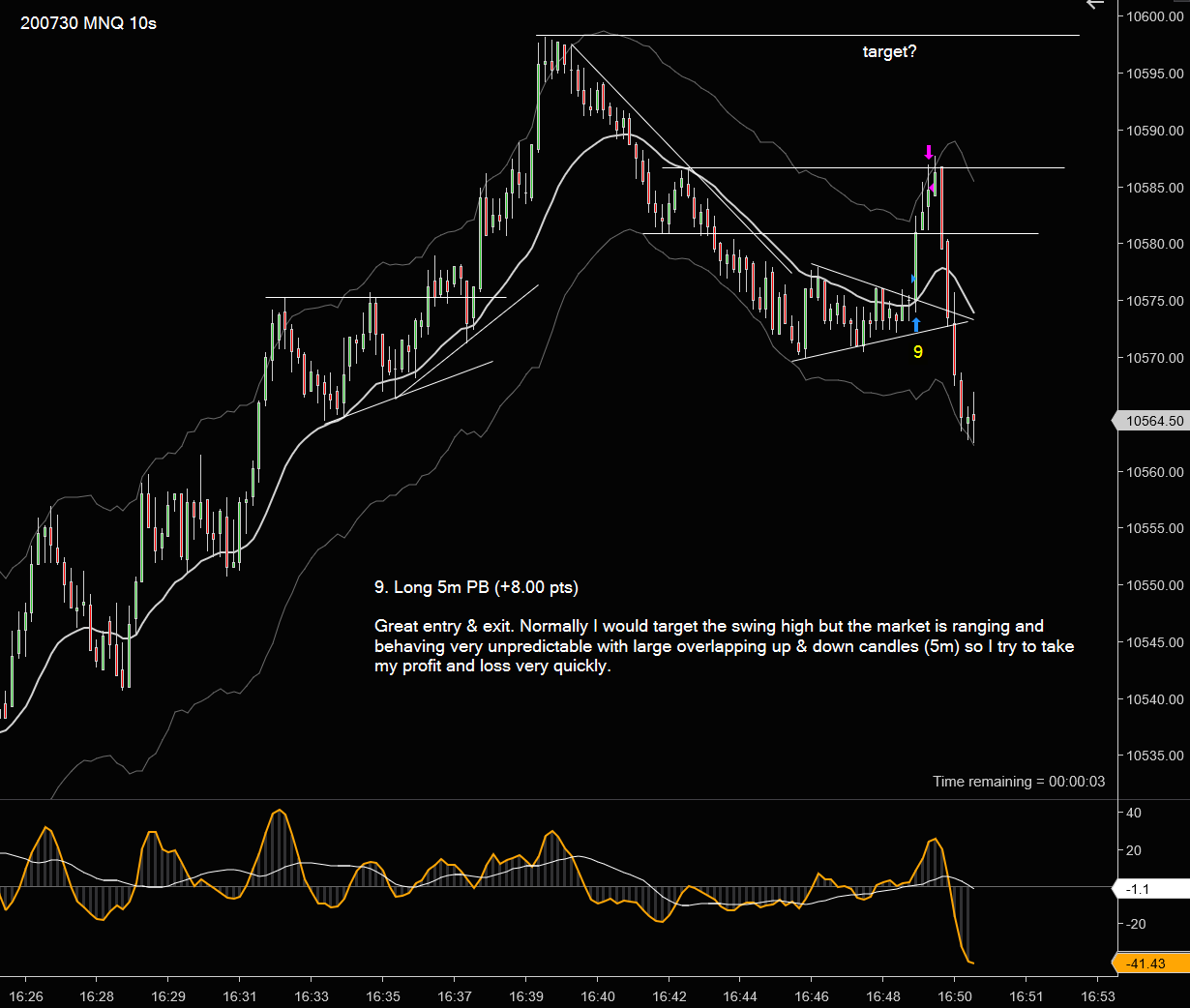Click the 10580.00 price axis label
1190x1008 pixels.
[x=1154, y=244]
